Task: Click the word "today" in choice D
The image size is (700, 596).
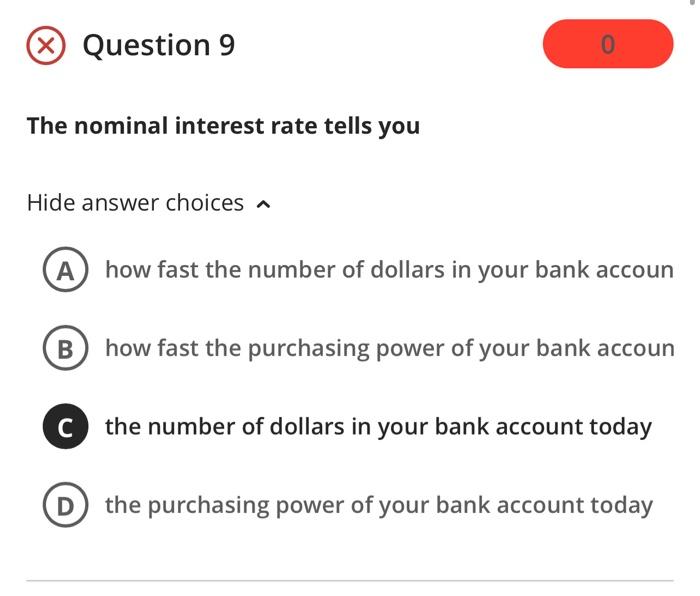Action: 621,505
